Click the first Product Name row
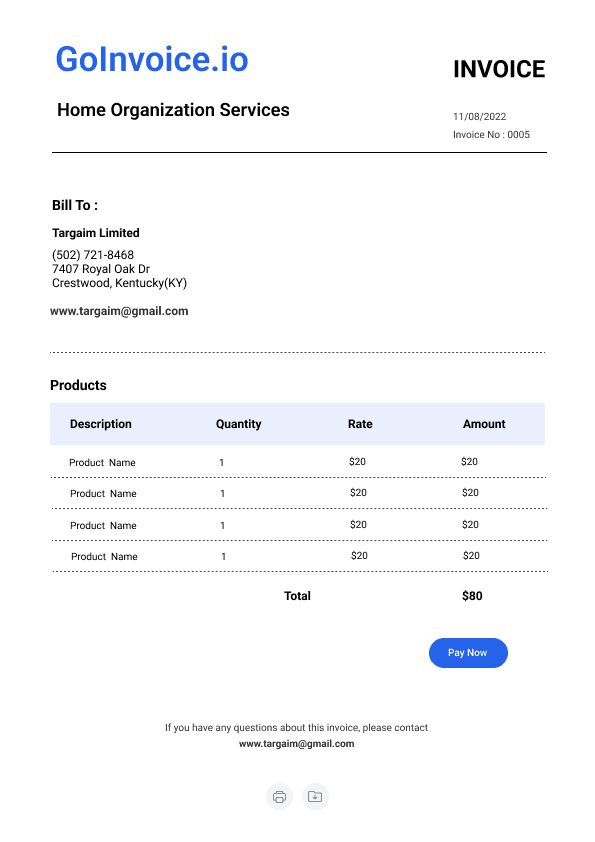 click(298, 462)
